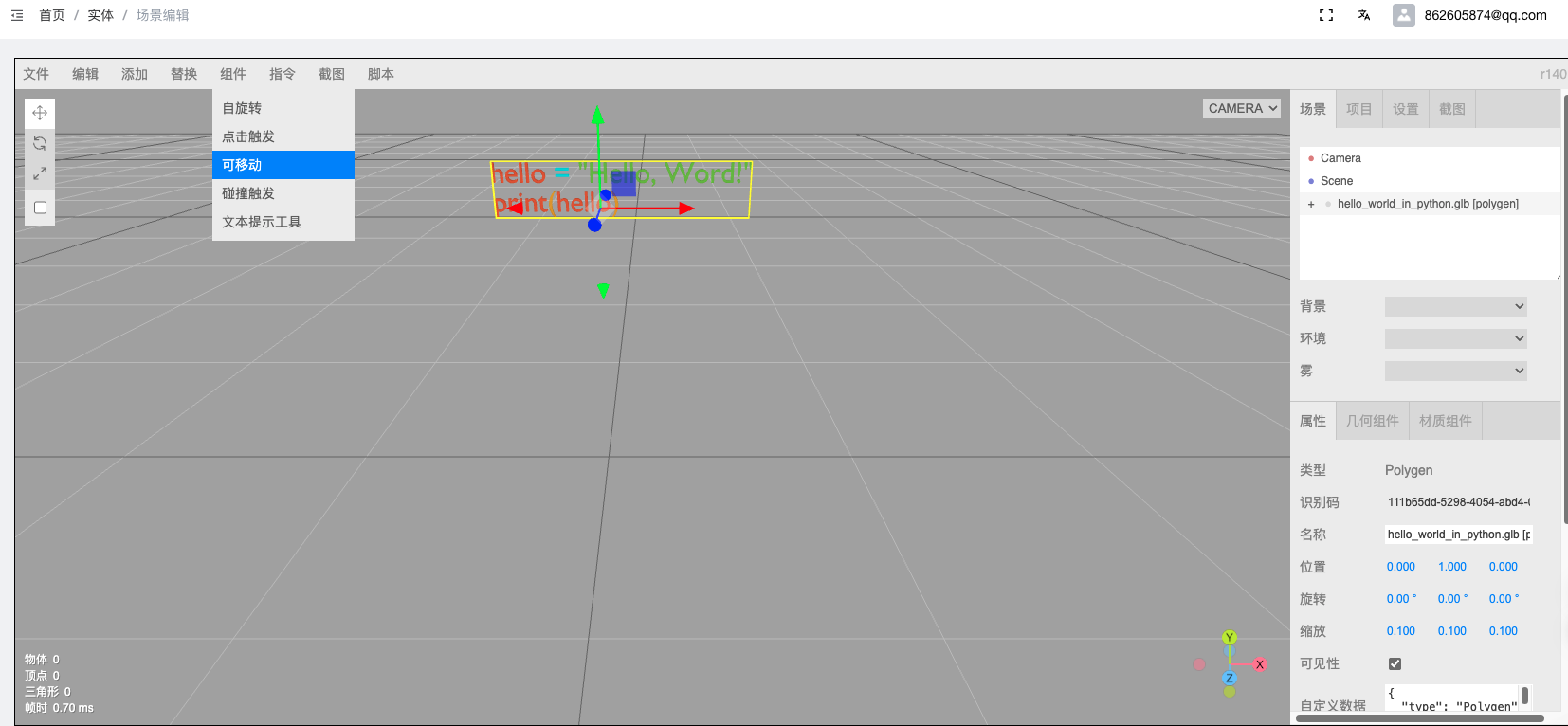The height and width of the screenshot is (726, 1568).
Task: Toggle the 可见性 checkbox
Action: (1395, 663)
